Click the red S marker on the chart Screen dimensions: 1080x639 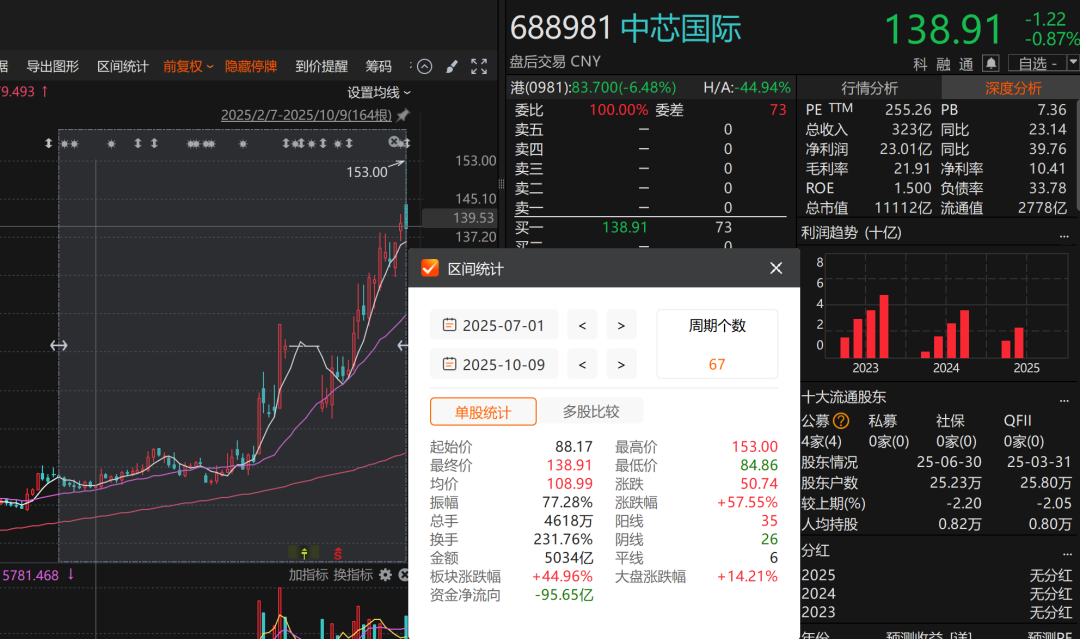pos(338,553)
